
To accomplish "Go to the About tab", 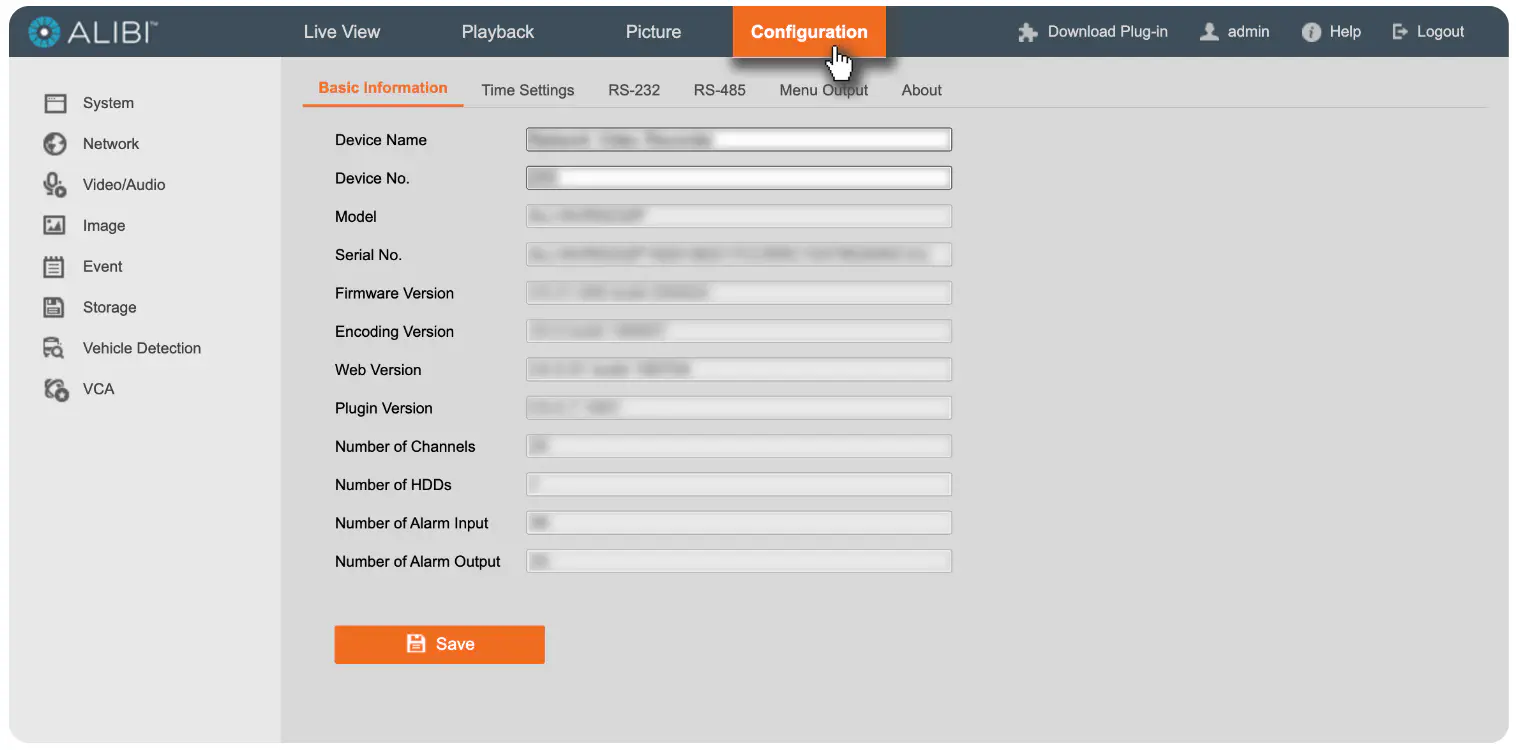I will [x=921, y=90].
